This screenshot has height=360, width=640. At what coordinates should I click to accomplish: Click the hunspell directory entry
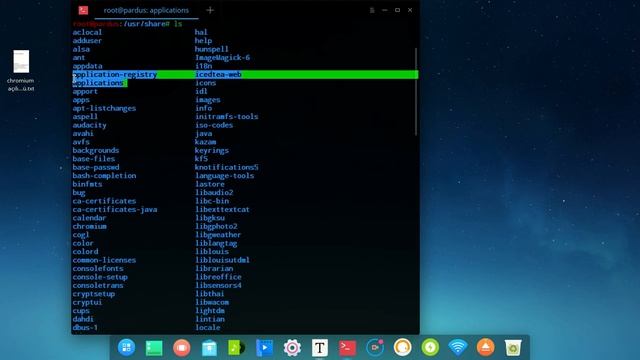pos(211,49)
